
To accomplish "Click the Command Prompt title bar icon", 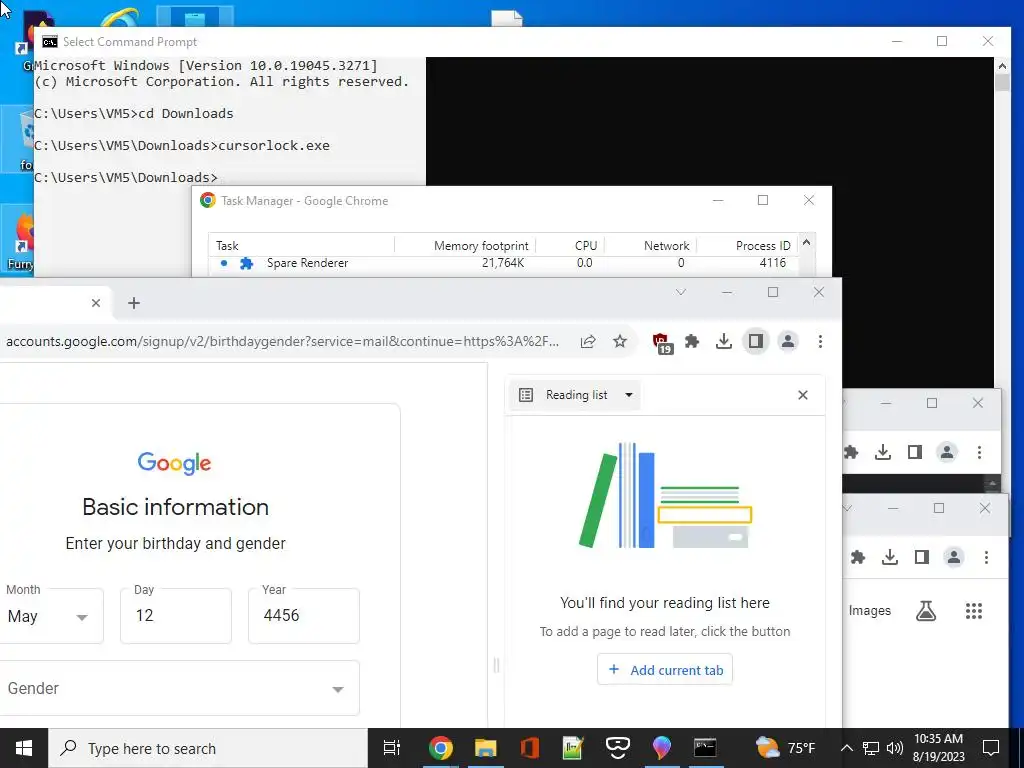I will coord(50,42).
